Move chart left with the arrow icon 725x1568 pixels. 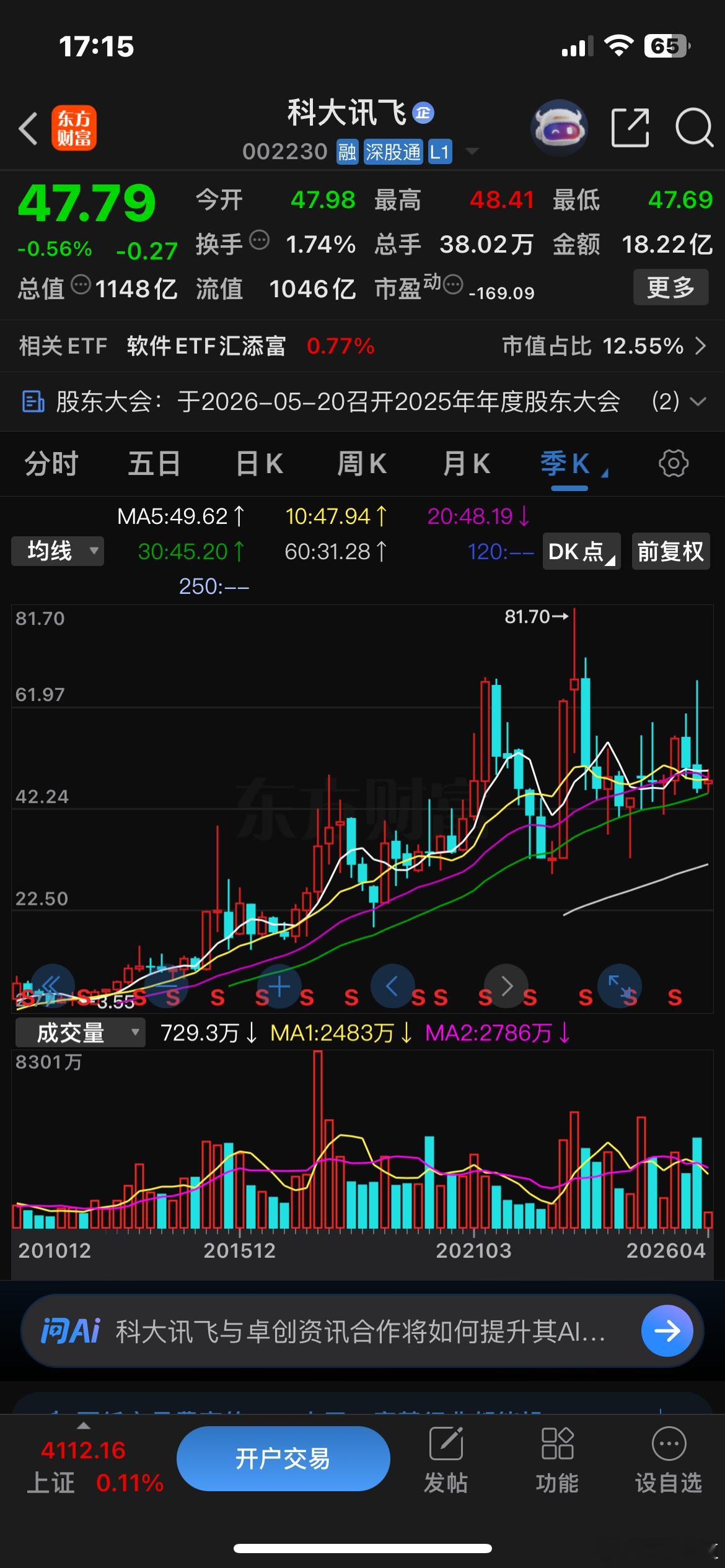pos(392,986)
